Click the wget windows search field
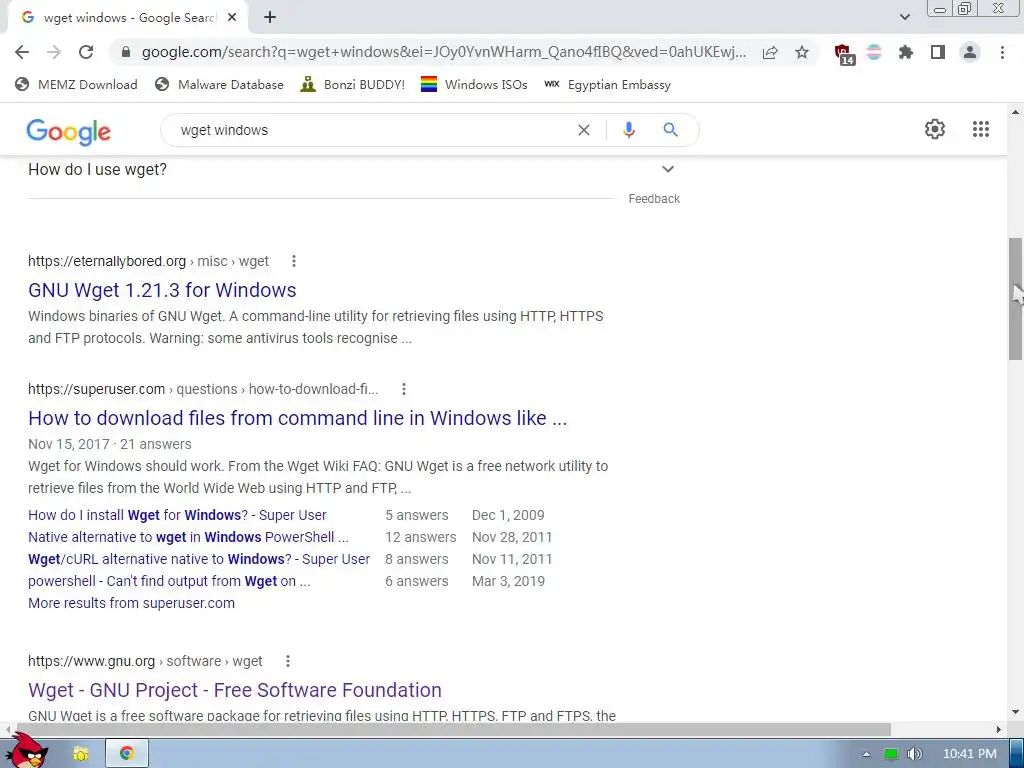The height and width of the screenshot is (768, 1024). 372,130
